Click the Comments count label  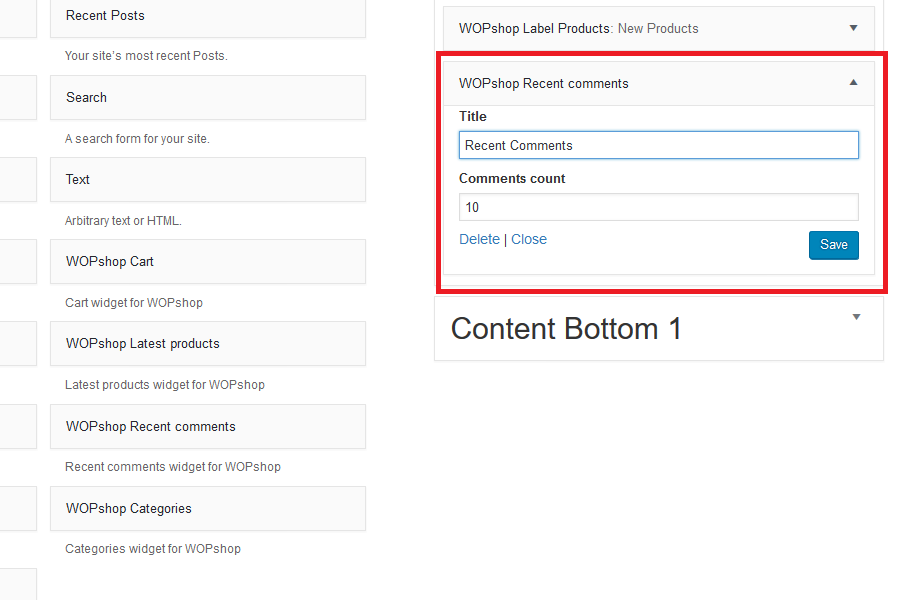[512, 178]
